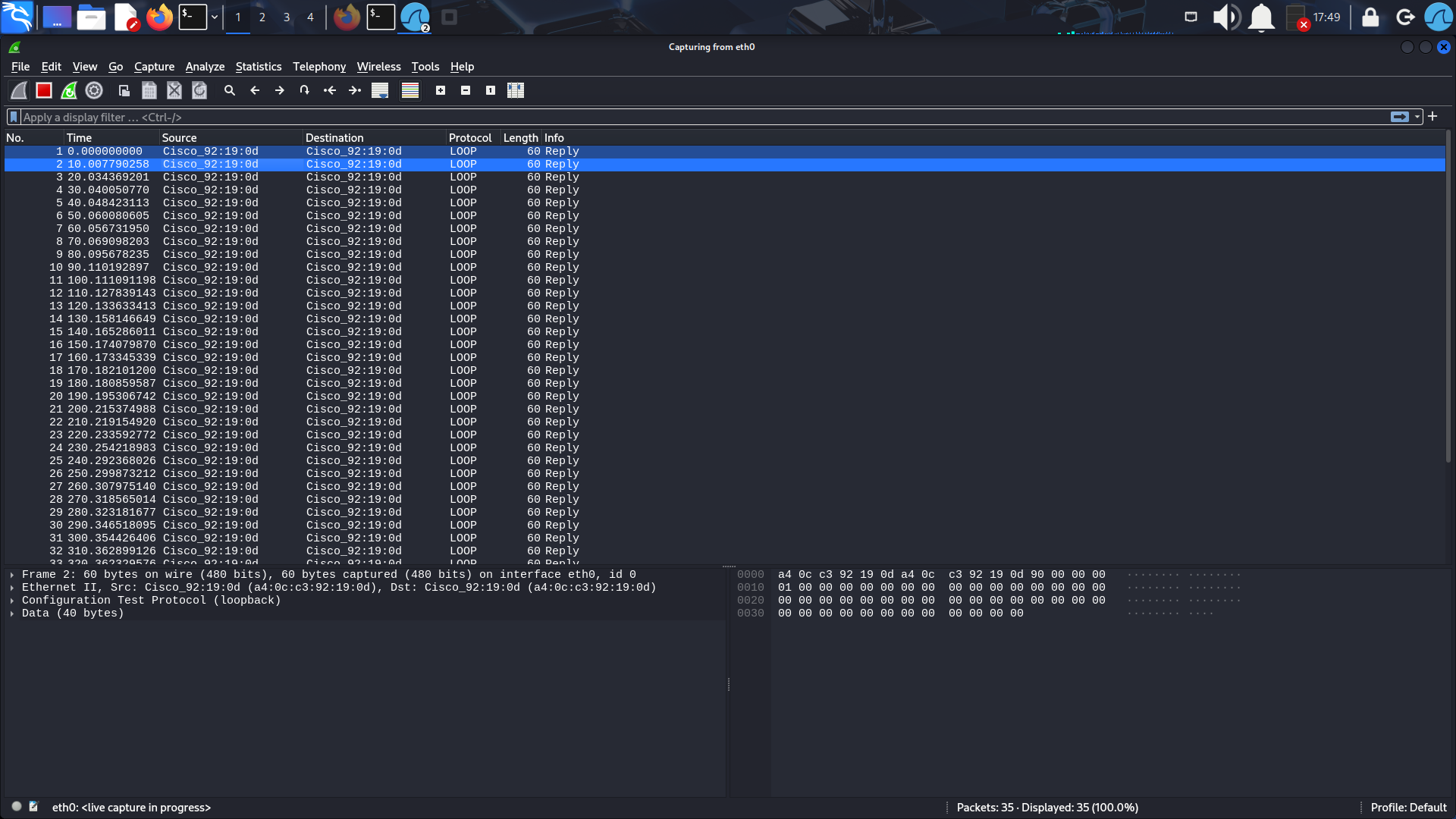Sort packets by Length column header

coord(521,138)
